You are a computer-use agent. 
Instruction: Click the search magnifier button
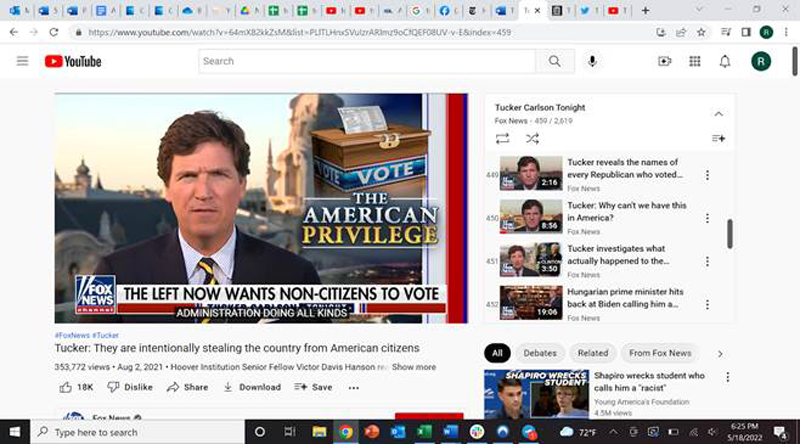(x=555, y=61)
